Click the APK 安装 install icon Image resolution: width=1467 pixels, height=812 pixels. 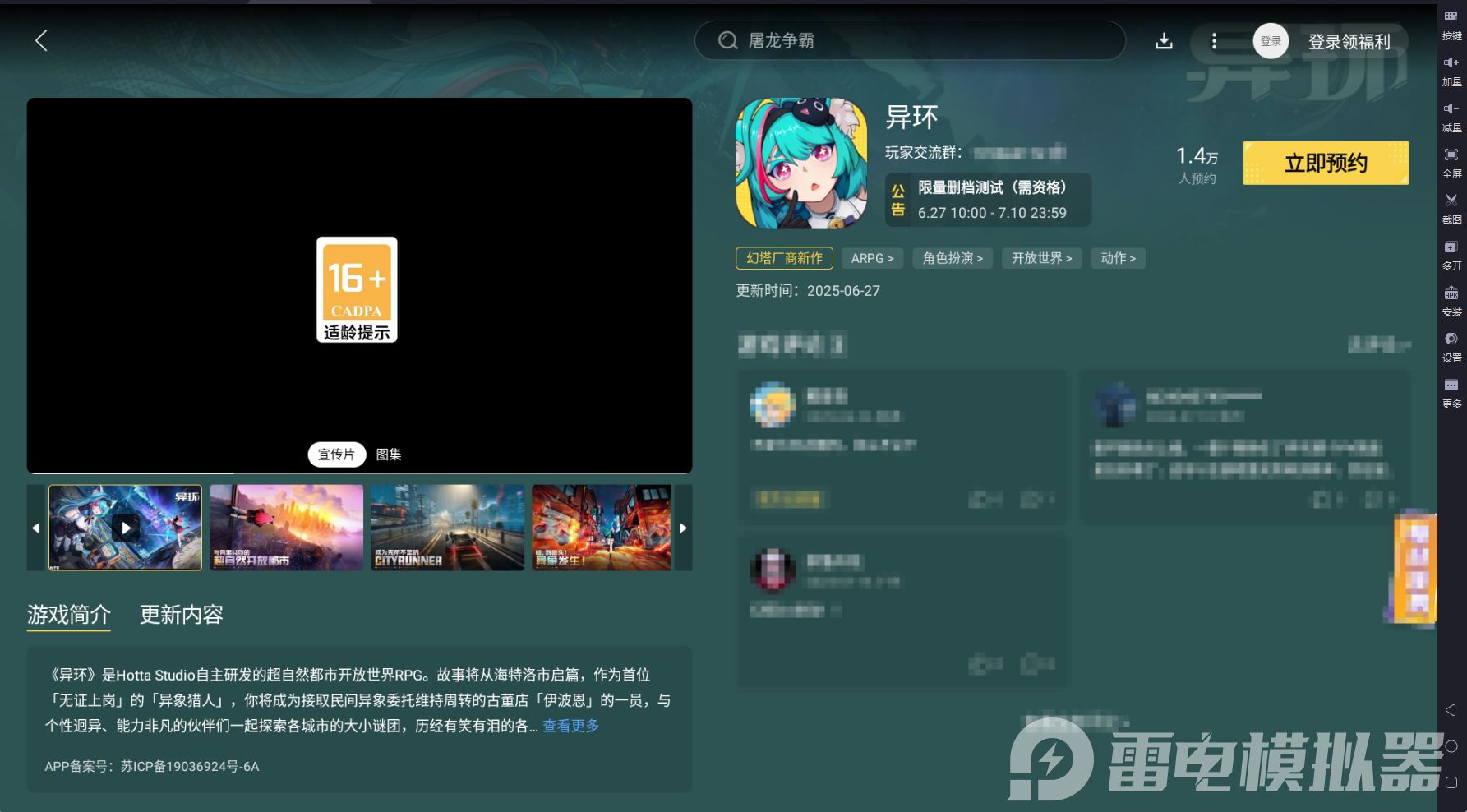tap(1451, 301)
